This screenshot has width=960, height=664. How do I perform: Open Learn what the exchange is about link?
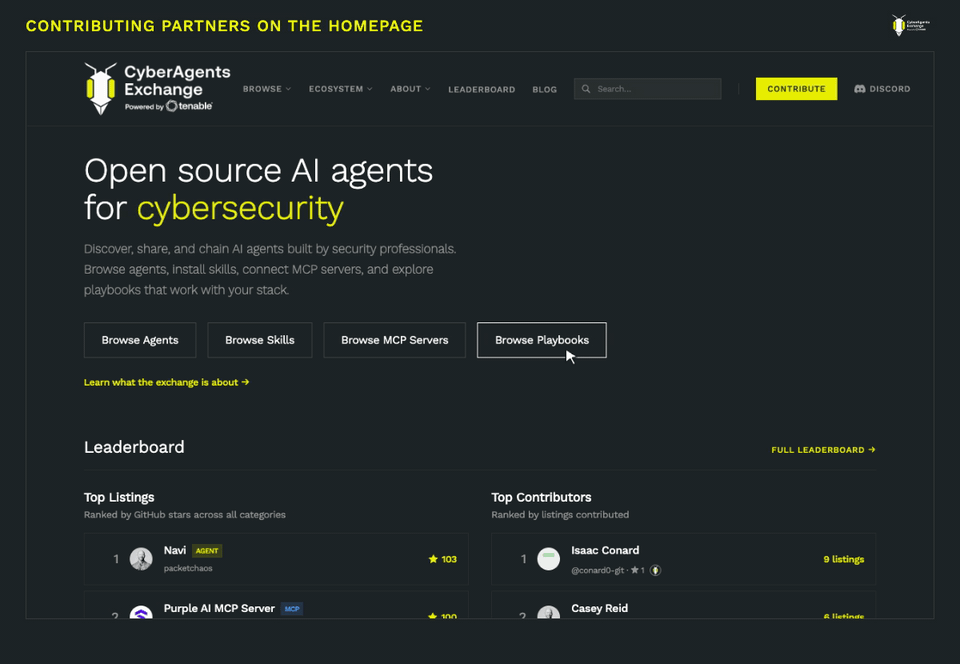click(167, 382)
